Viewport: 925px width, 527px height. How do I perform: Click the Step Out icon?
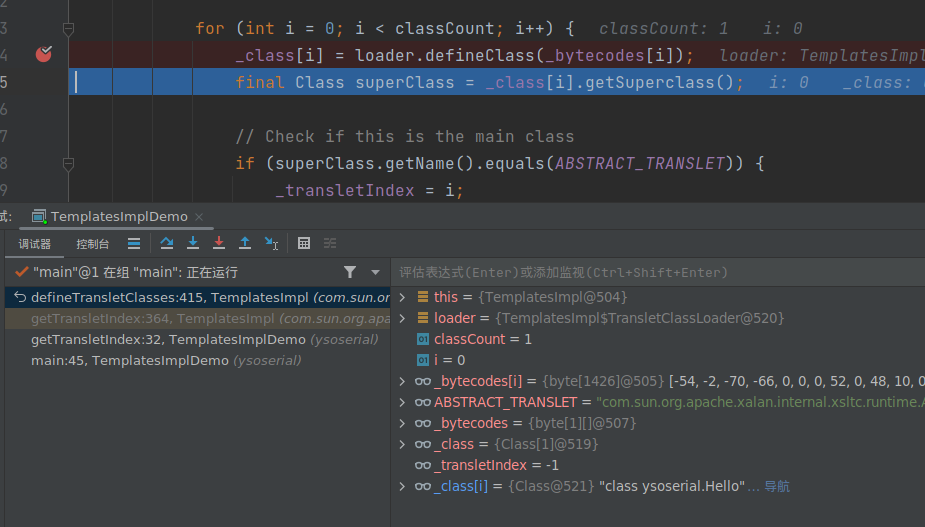[x=245, y=243]
